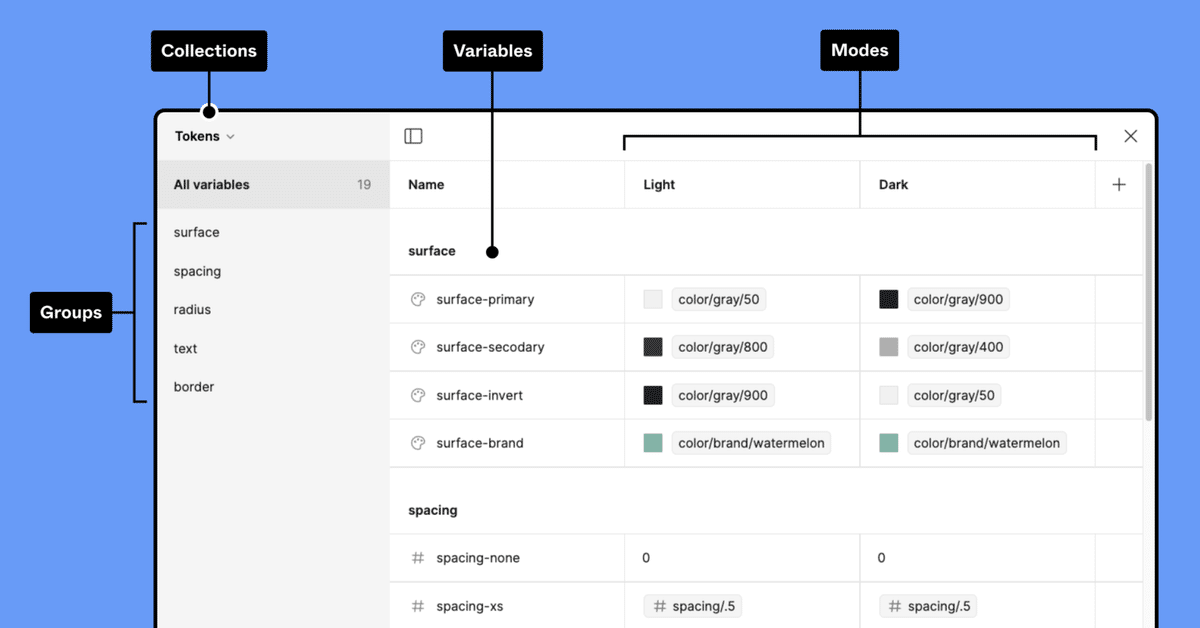
Task: Click the spacing group heading in table
Action: (433, 510)
